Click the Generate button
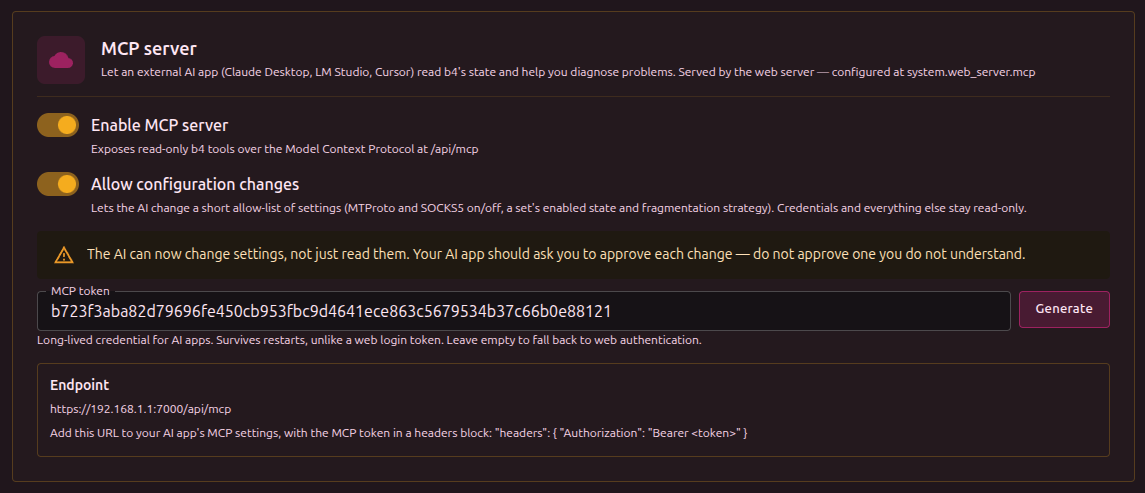Screen dimensions: 1145x493 (x=1064, y=309)
